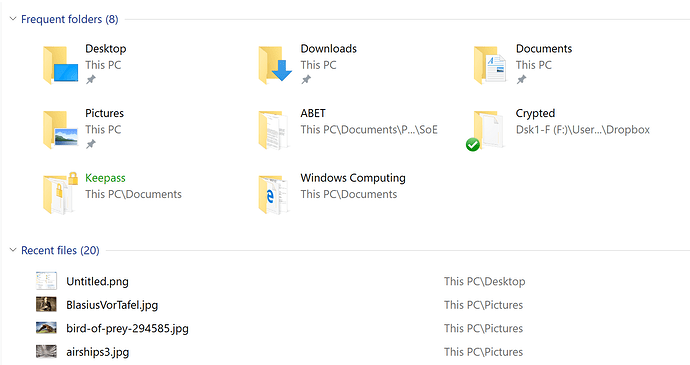The width and height of the screenshot is (690, 365).
Task: Select bird-of-prey-294585.jpg file thumbnail
Action: (46, 328)
